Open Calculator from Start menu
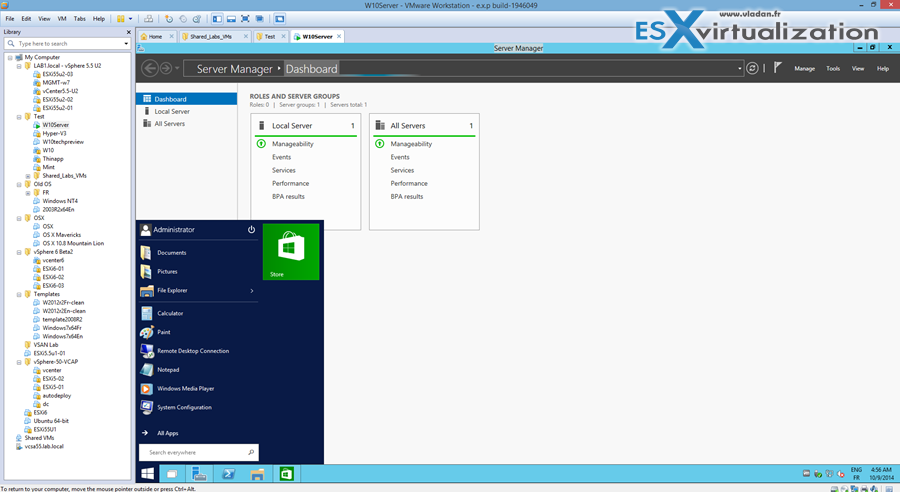Image resolution: width=900 pixels, height=492 pixels. [x=198, y=313]
